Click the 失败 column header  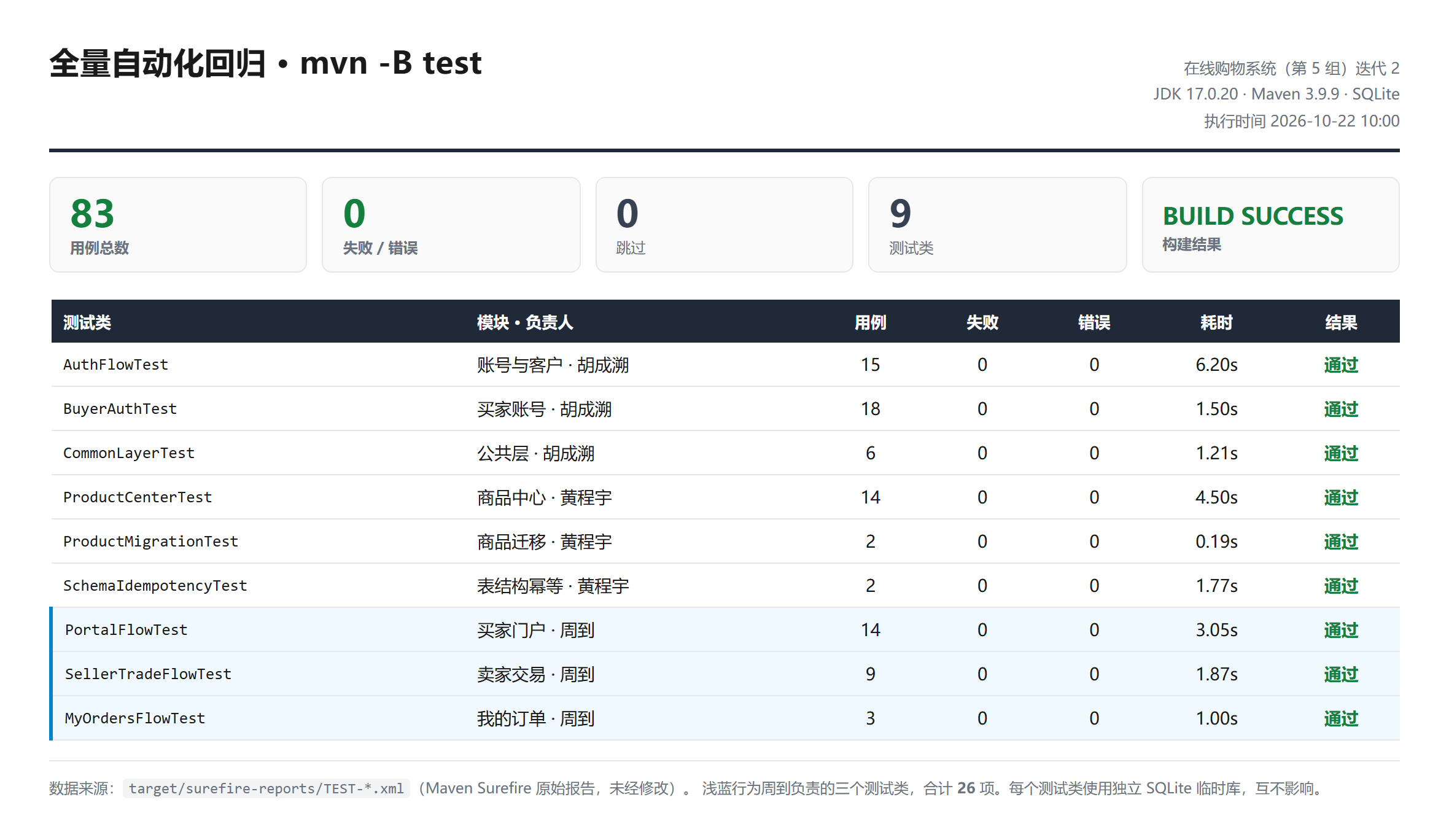982,322
